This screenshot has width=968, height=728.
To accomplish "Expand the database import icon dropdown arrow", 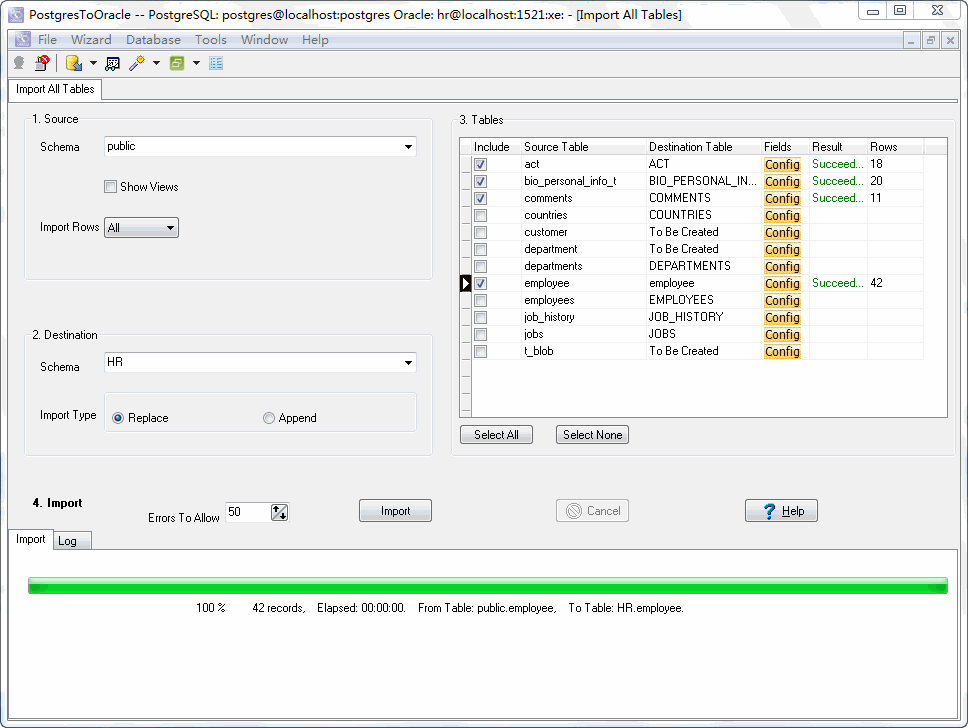I will (x=93, y=63).
